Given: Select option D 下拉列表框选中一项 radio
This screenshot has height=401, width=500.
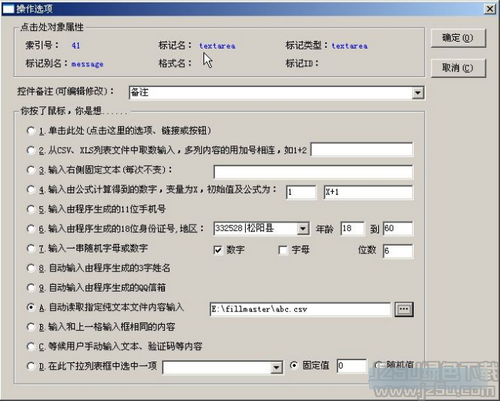Looking at the screenshot, I should (30, 366).
